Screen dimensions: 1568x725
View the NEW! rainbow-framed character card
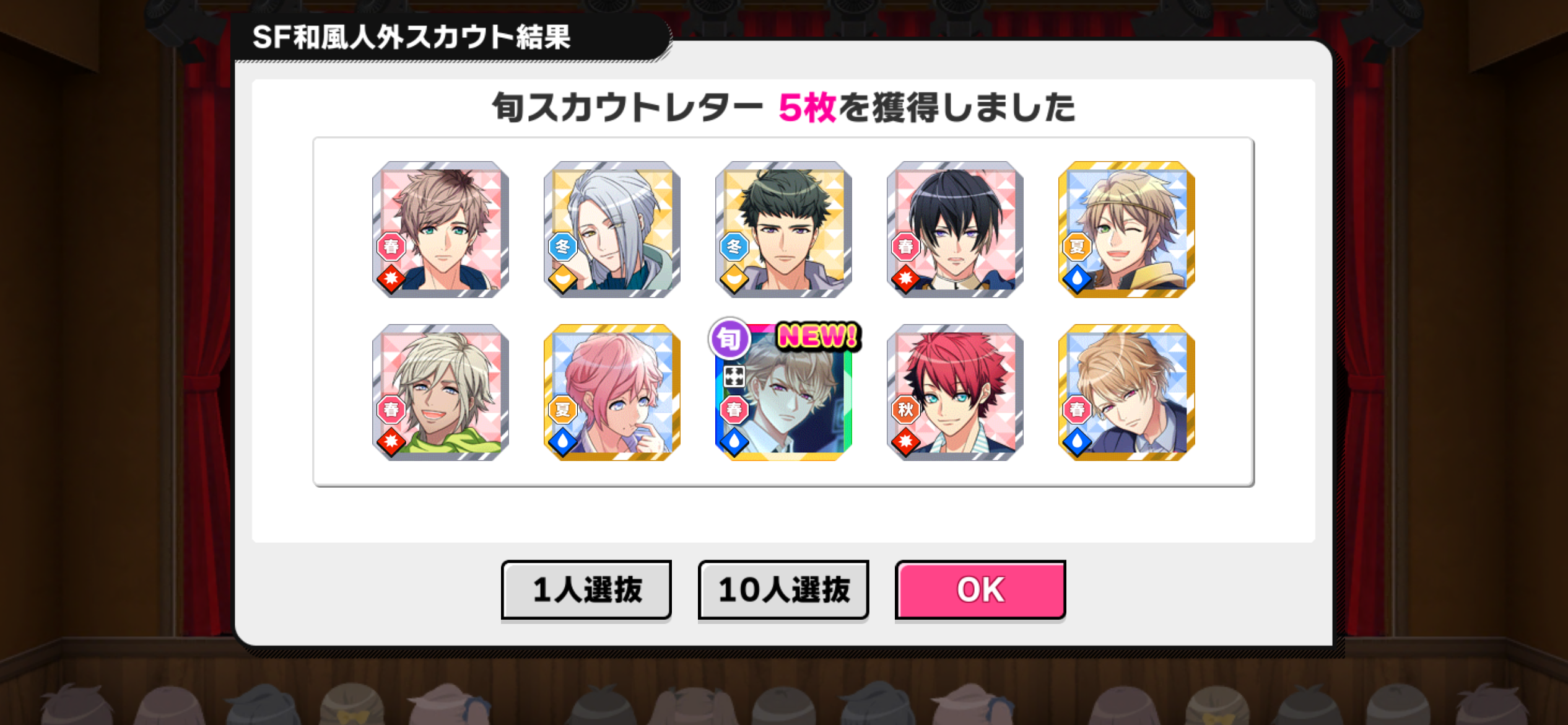click(783, 392)
